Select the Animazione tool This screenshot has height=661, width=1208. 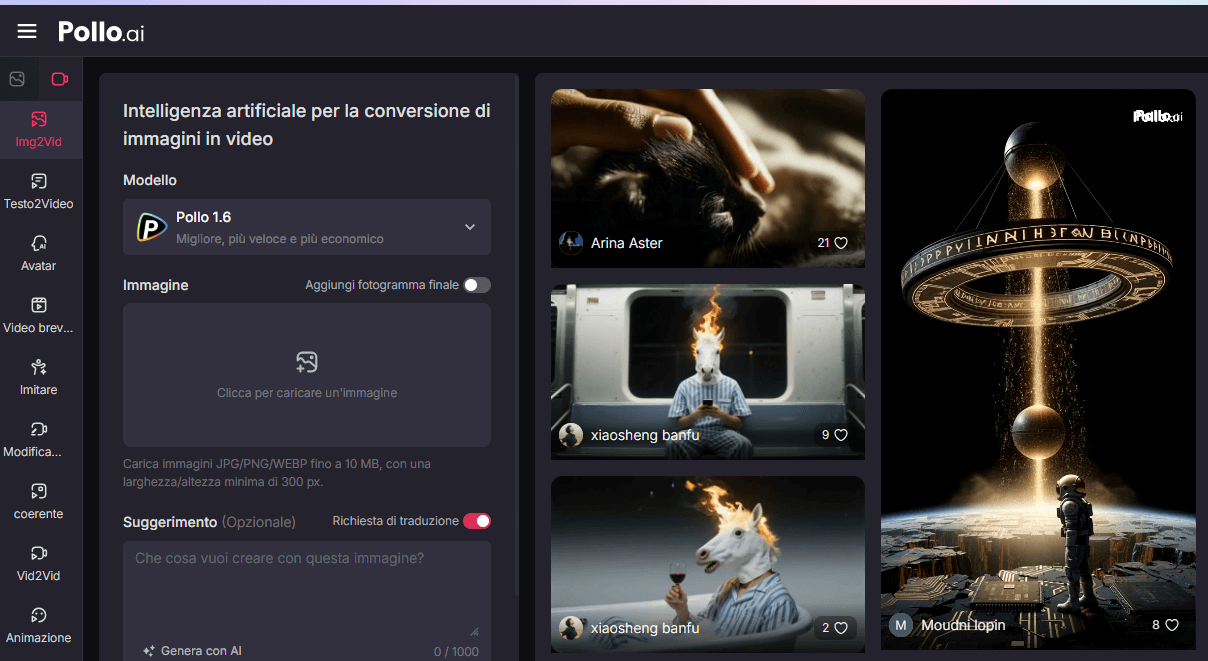[40, 626]
